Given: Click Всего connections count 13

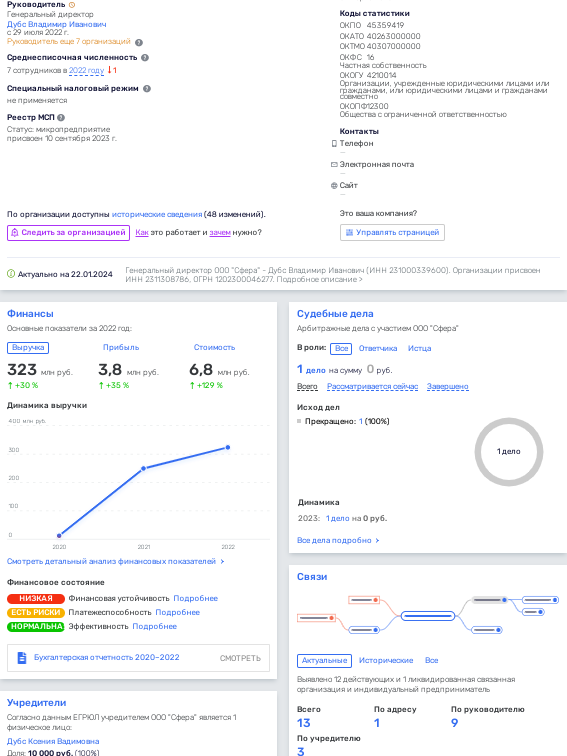Looking at the screenshot, I should point(304,723).
